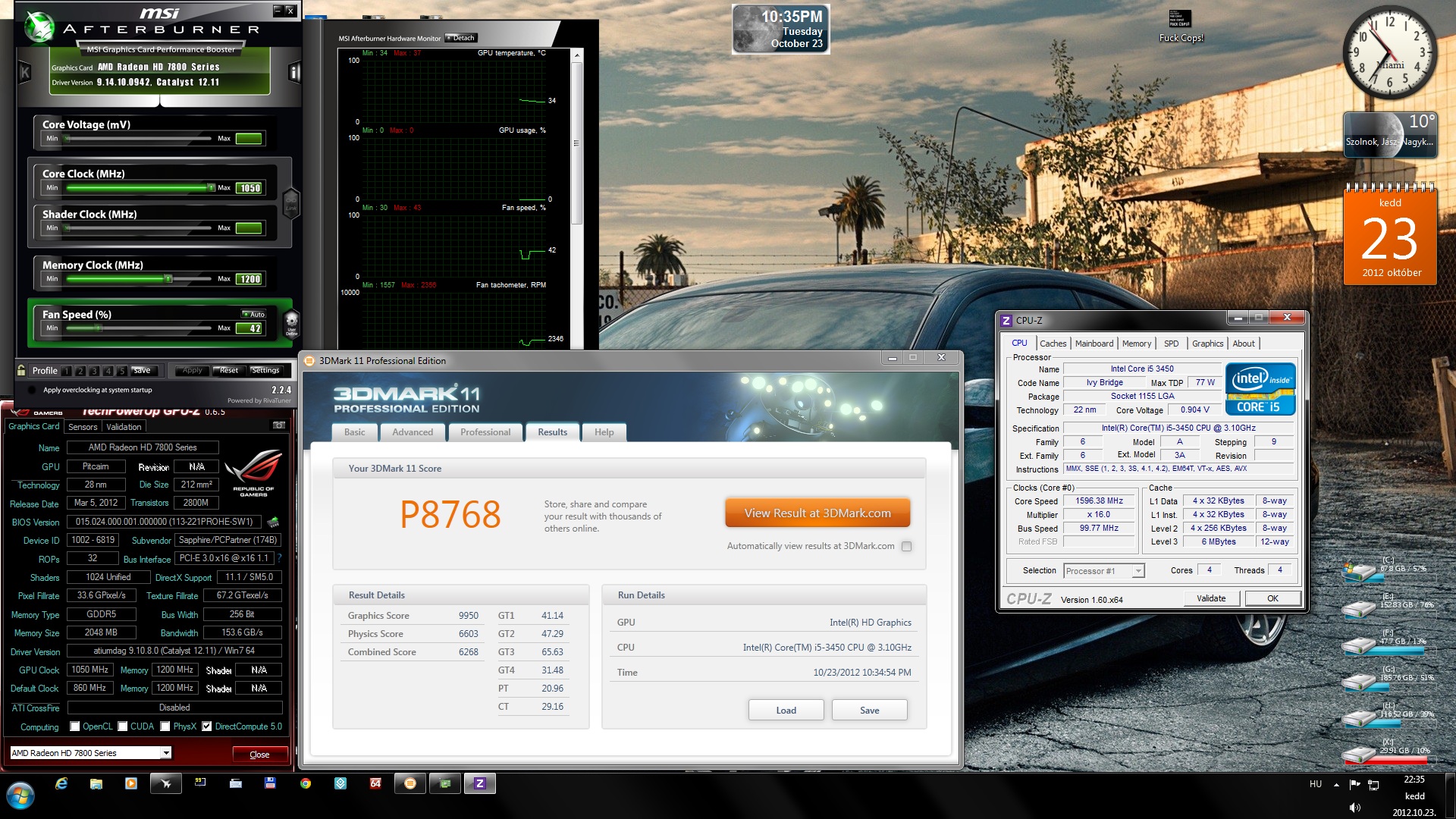The height and width of the screenshot is (819, 1456).
Task: Click the hardware monitor vertical scrollbar
Action: 576,143
